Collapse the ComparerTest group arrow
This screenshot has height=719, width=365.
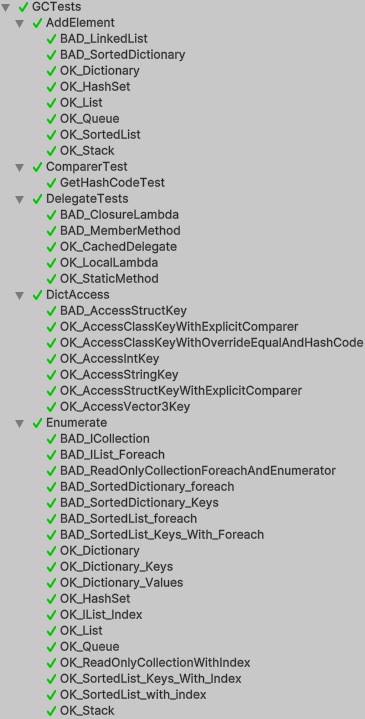(x=19, y=167)
